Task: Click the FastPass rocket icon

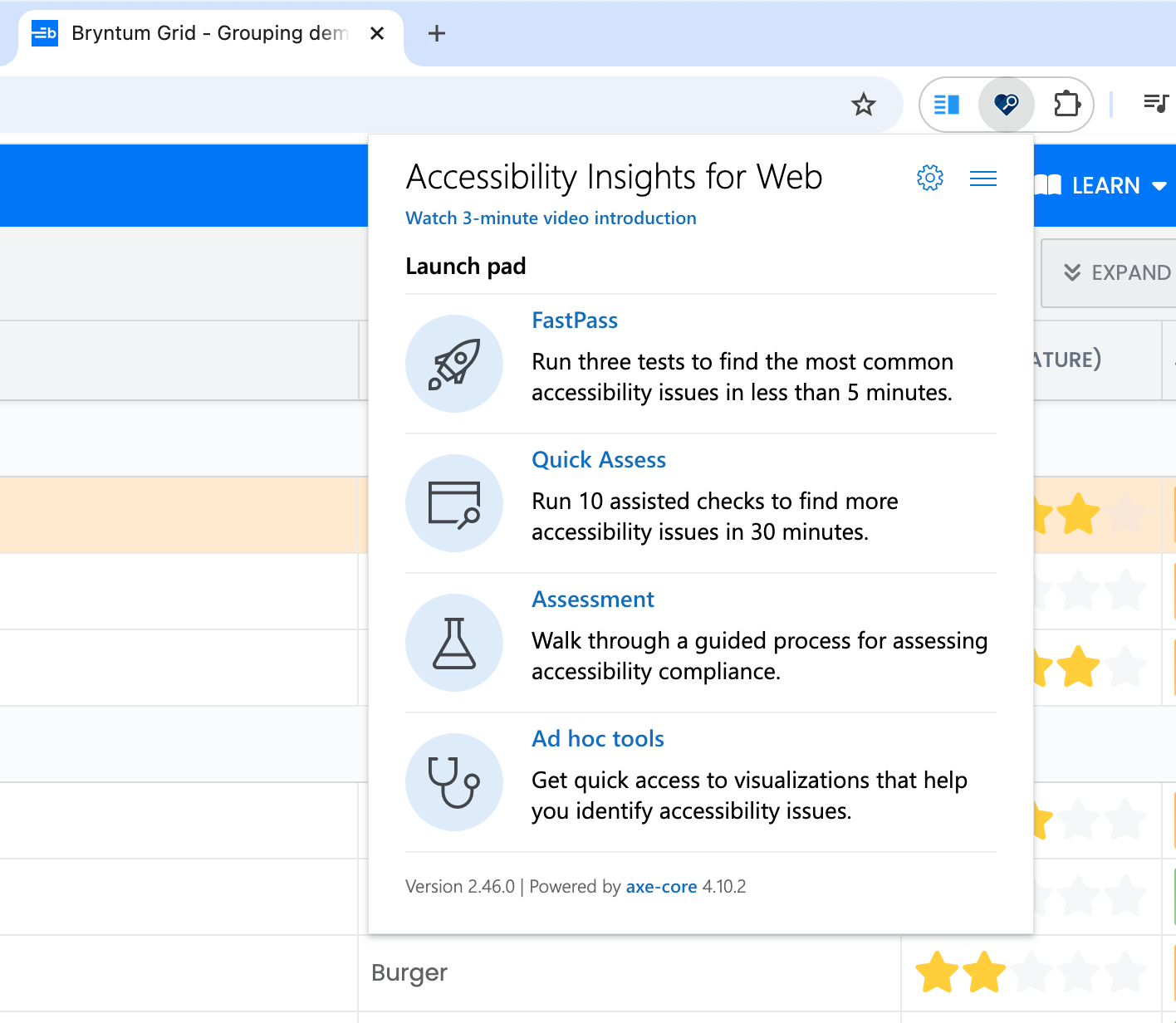Action: 454,364
